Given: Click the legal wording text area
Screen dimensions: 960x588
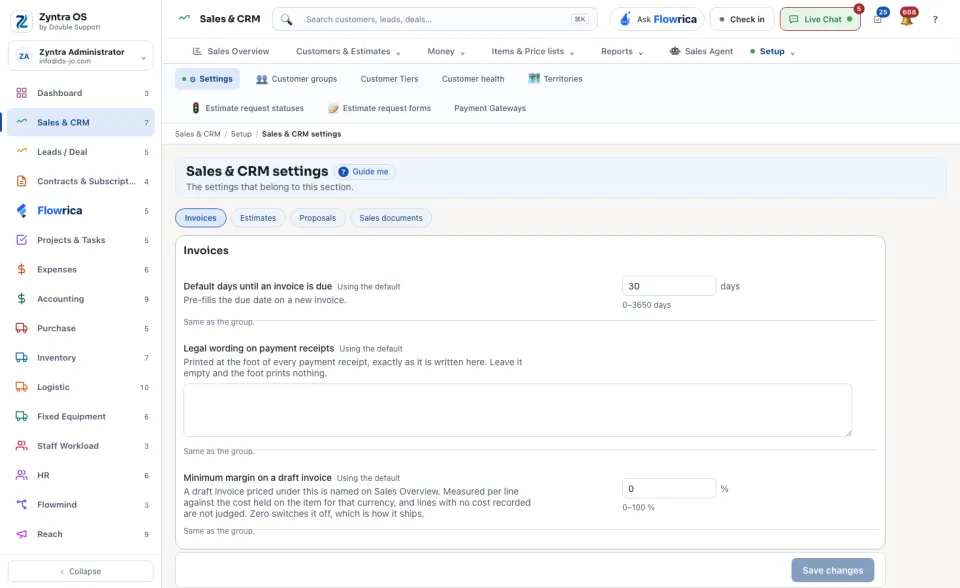Looking at the screenshot, I should (517, 410).
